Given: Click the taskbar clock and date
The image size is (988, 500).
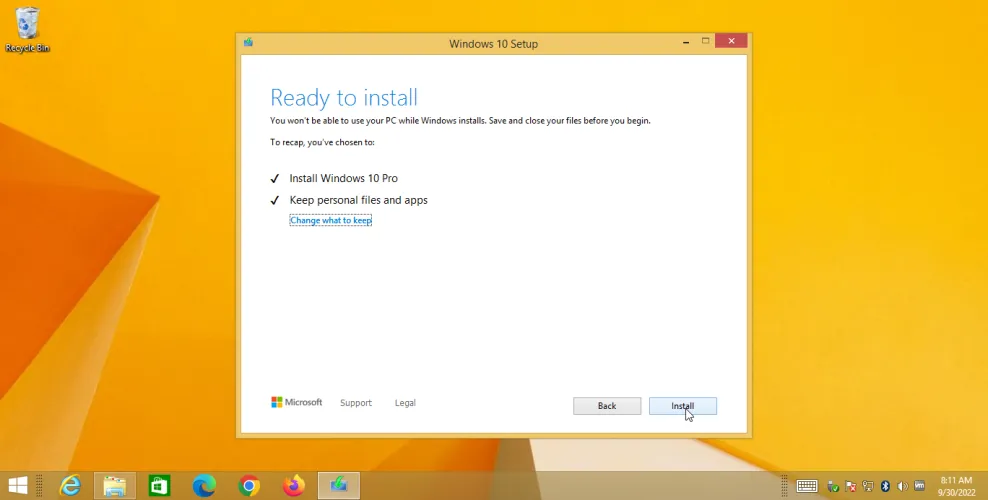Looking at the screenshot, I should coord(955,487).
